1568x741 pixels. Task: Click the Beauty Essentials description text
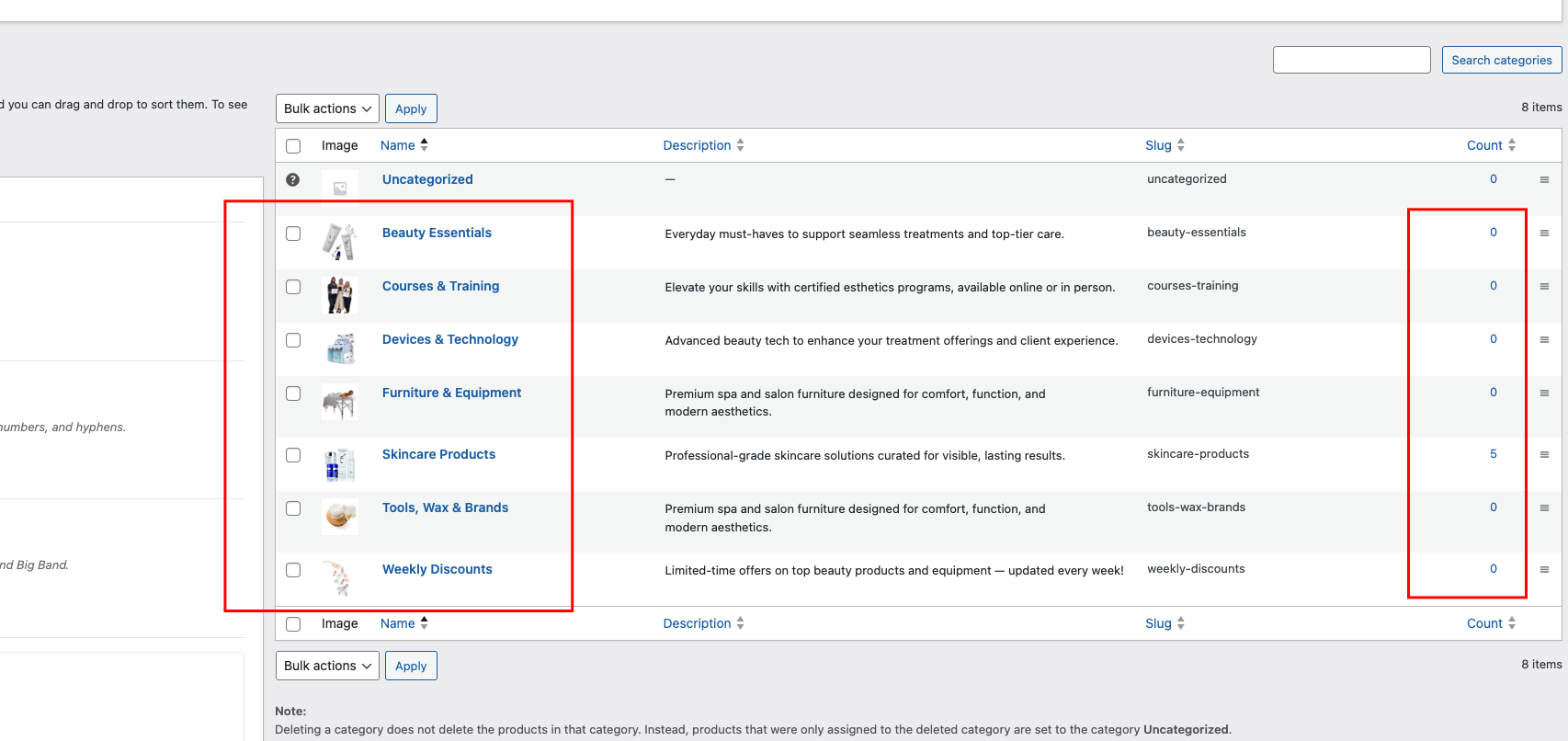(864, 234)
